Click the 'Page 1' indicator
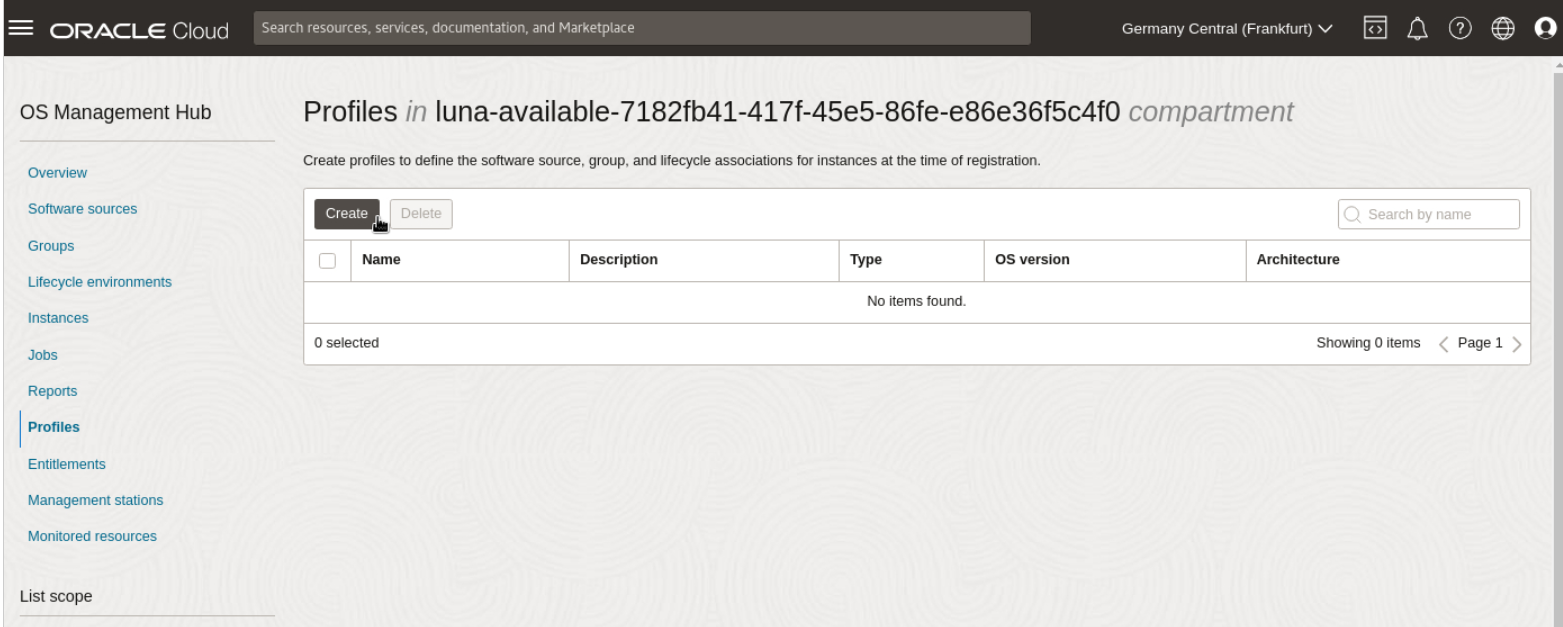 [x=1480, y=343]
